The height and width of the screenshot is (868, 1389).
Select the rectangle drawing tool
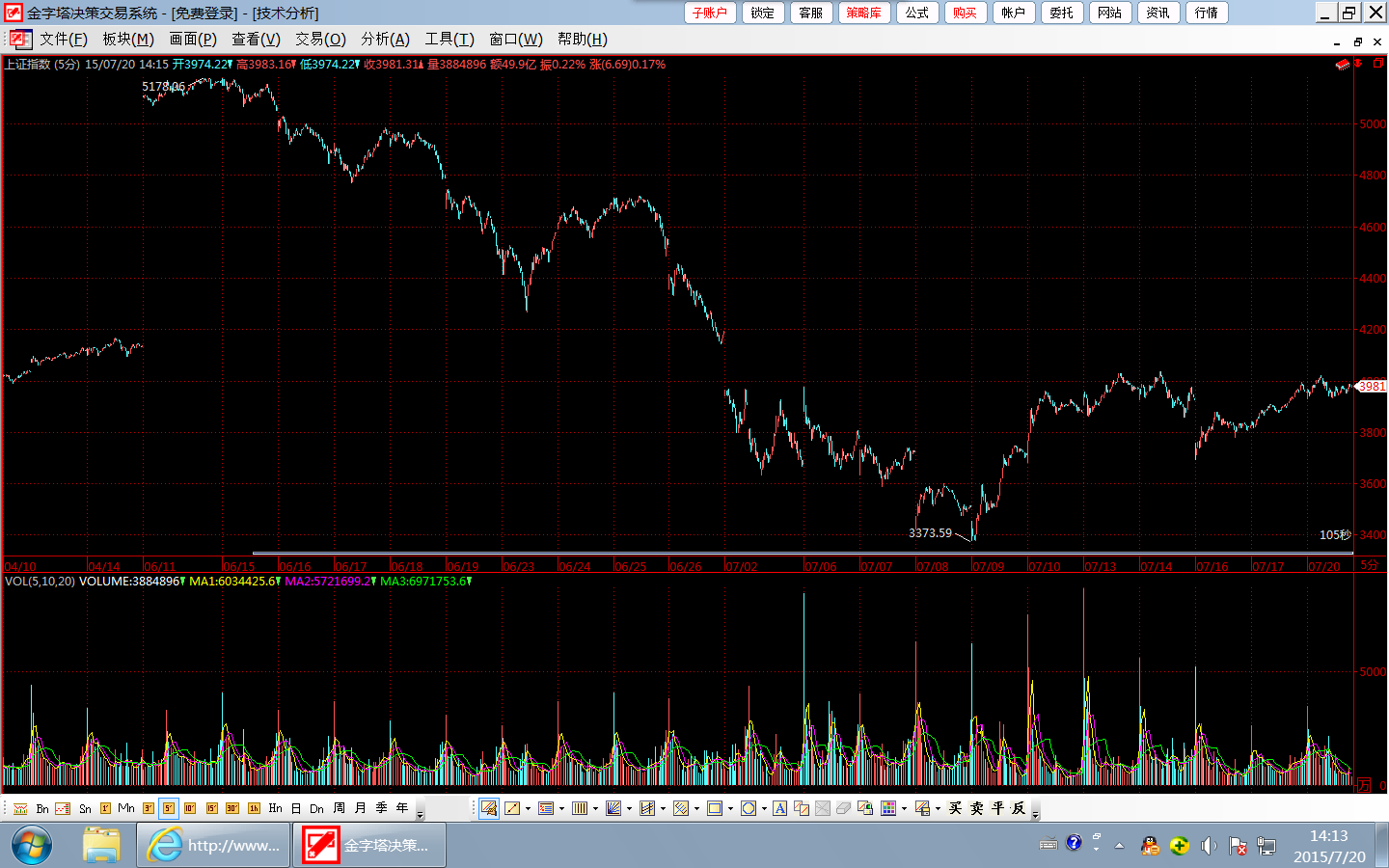tap(715, 808)
